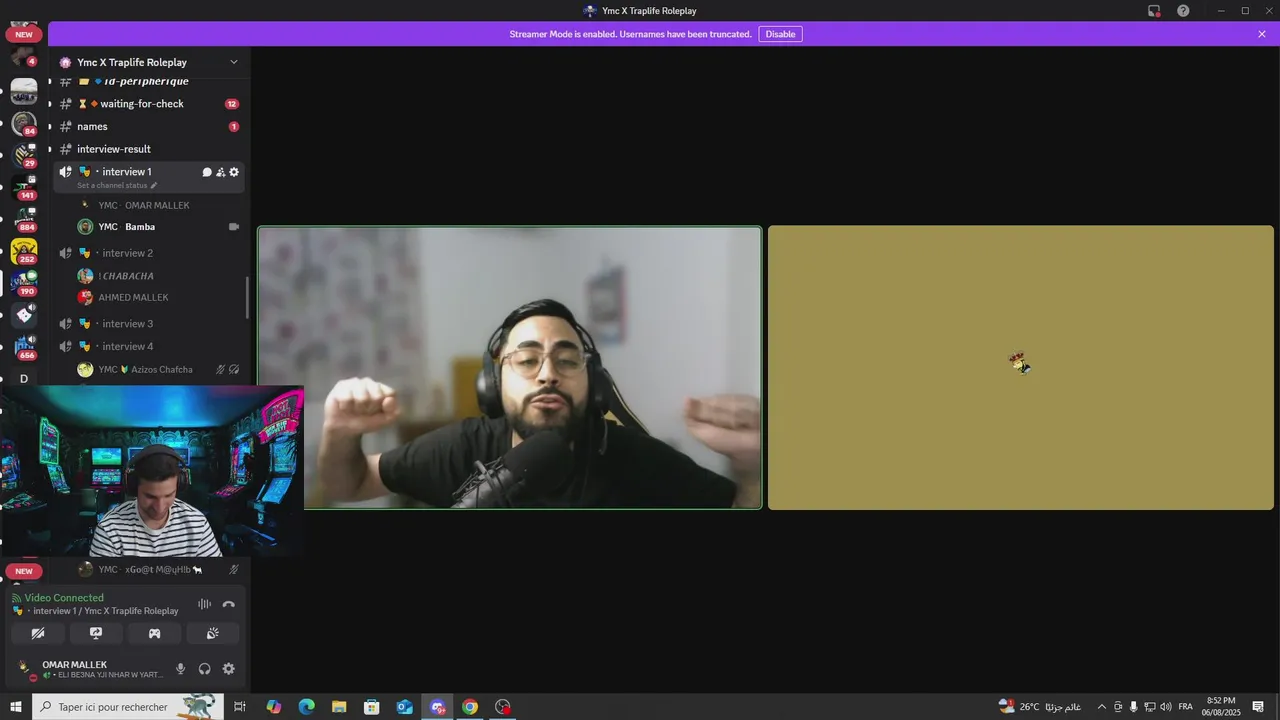Start screen sharing

tap(96, 633)
